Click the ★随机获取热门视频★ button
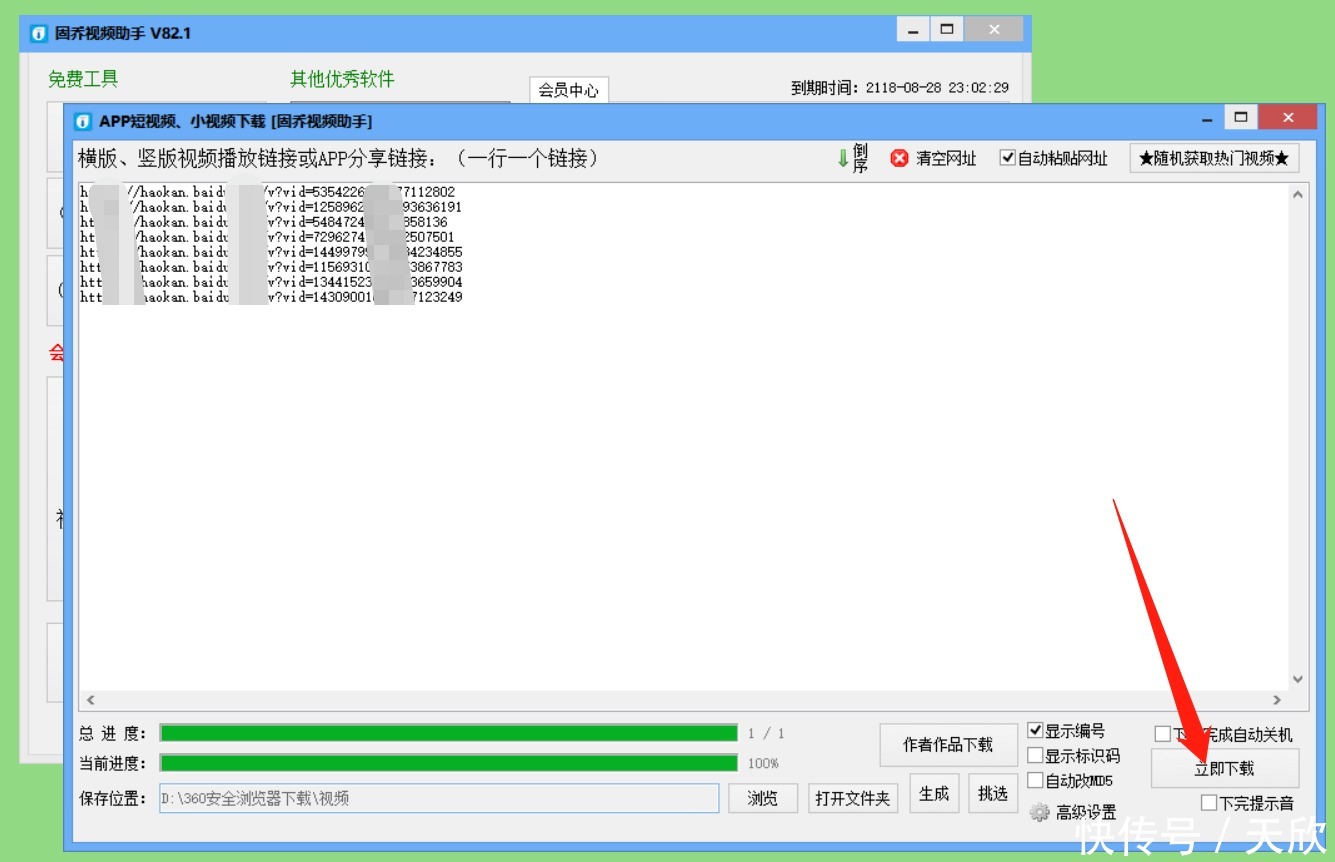The height and width of the screenshot is (862, 1335). [1213, 157]
